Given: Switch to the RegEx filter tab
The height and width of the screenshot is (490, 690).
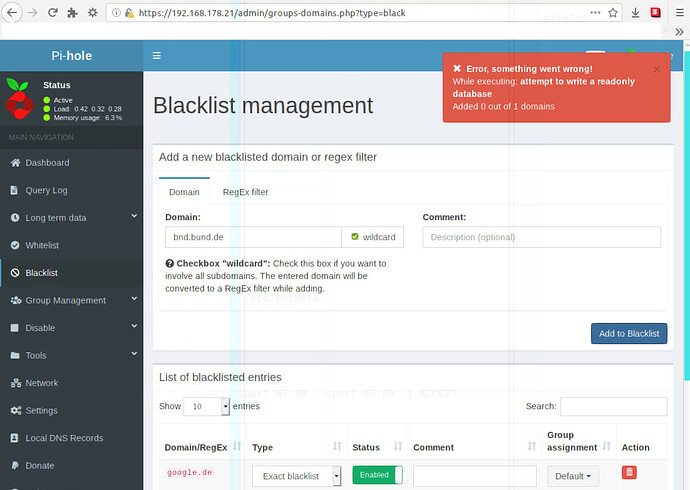Looking at the screenshot, I should (245, 192).
